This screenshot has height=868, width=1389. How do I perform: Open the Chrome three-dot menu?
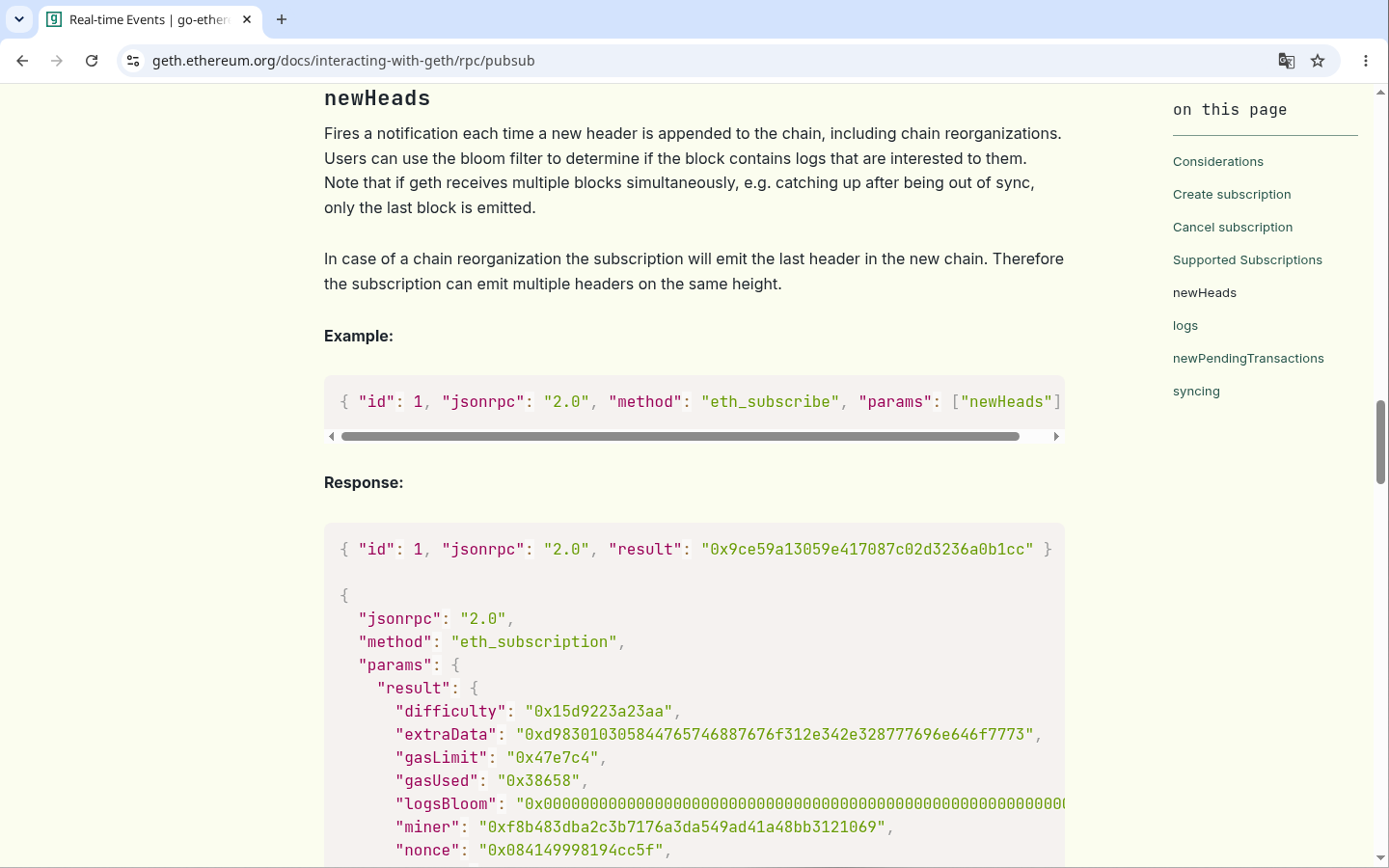click(x=1366, y=61)
